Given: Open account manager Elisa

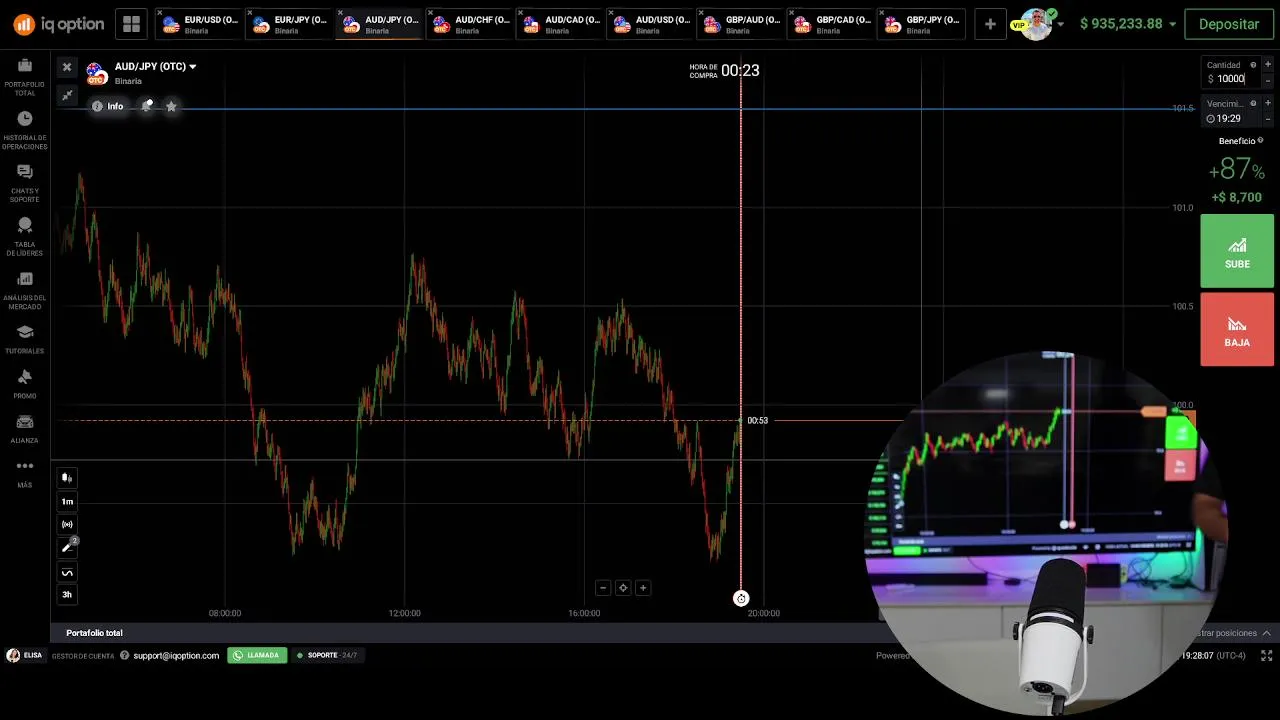Looking at the screenshot, I should point(24,655).
